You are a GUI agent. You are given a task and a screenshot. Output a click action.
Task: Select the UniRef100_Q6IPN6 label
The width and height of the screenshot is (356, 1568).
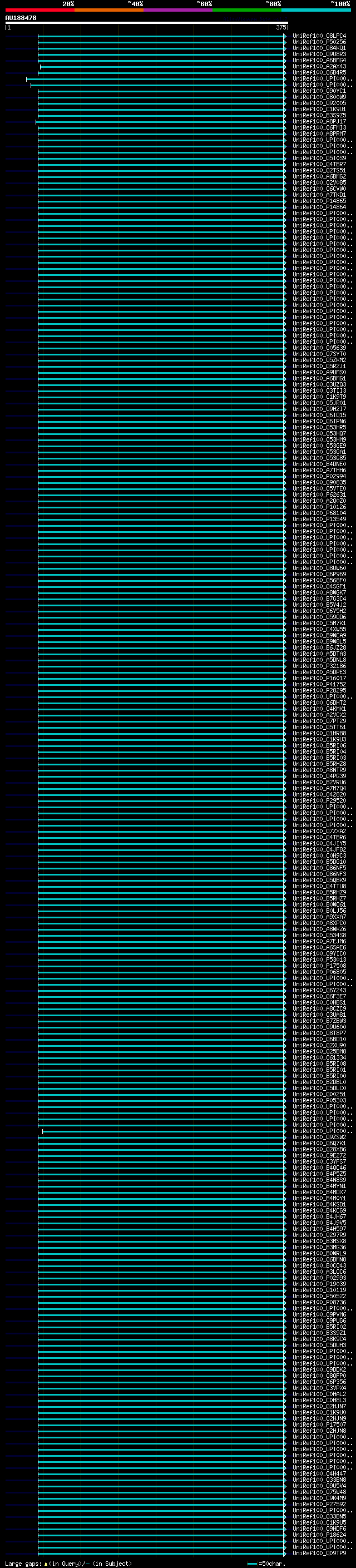[x=319, y=421]
